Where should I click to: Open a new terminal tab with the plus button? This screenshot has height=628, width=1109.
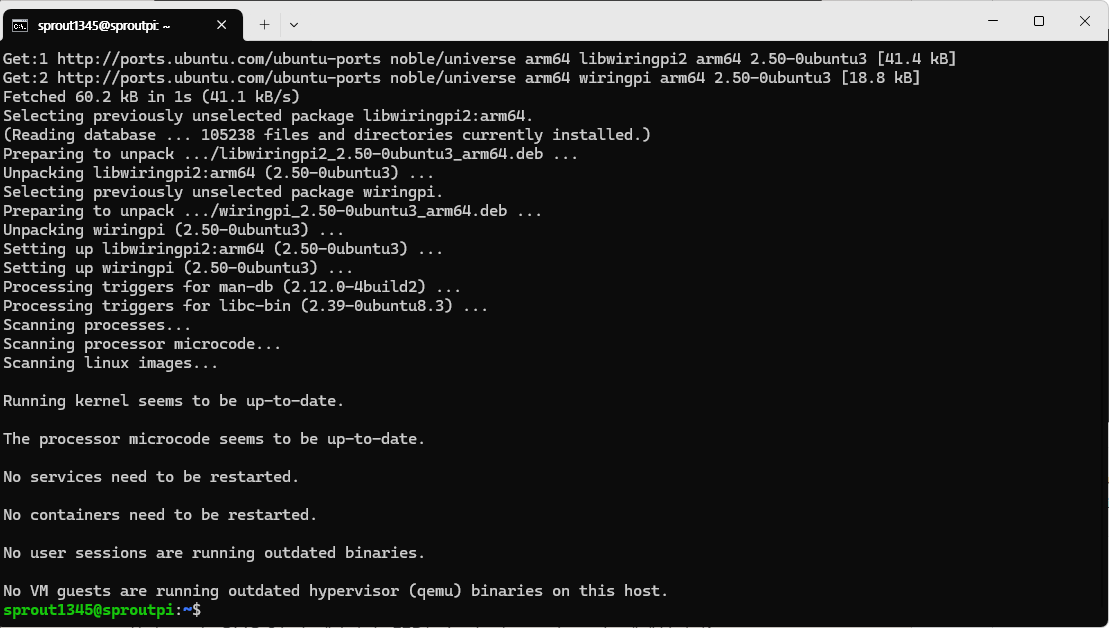tap(263, 24)
